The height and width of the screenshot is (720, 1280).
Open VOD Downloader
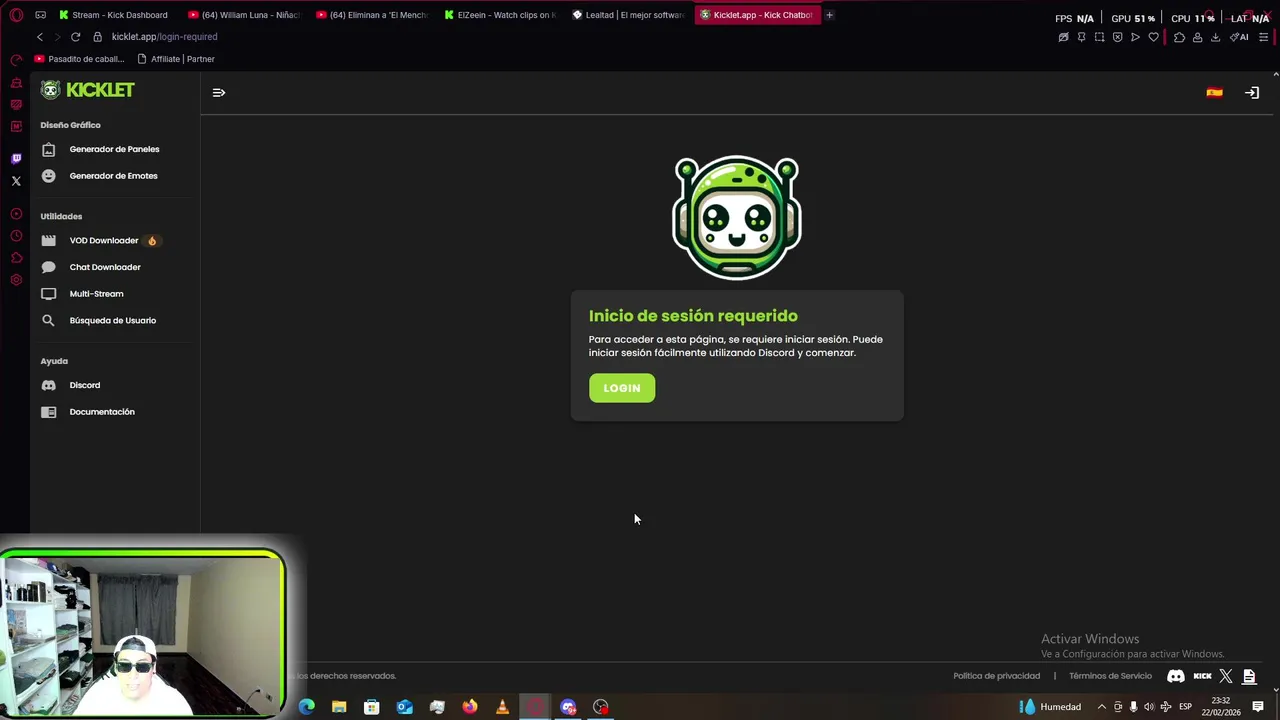click(103, 241)
